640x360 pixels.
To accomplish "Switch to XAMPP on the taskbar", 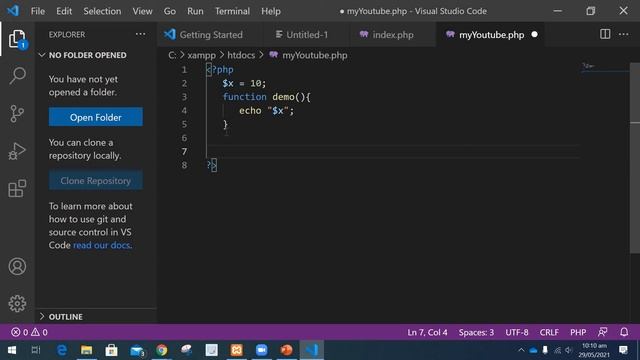I will pos(236,350).
